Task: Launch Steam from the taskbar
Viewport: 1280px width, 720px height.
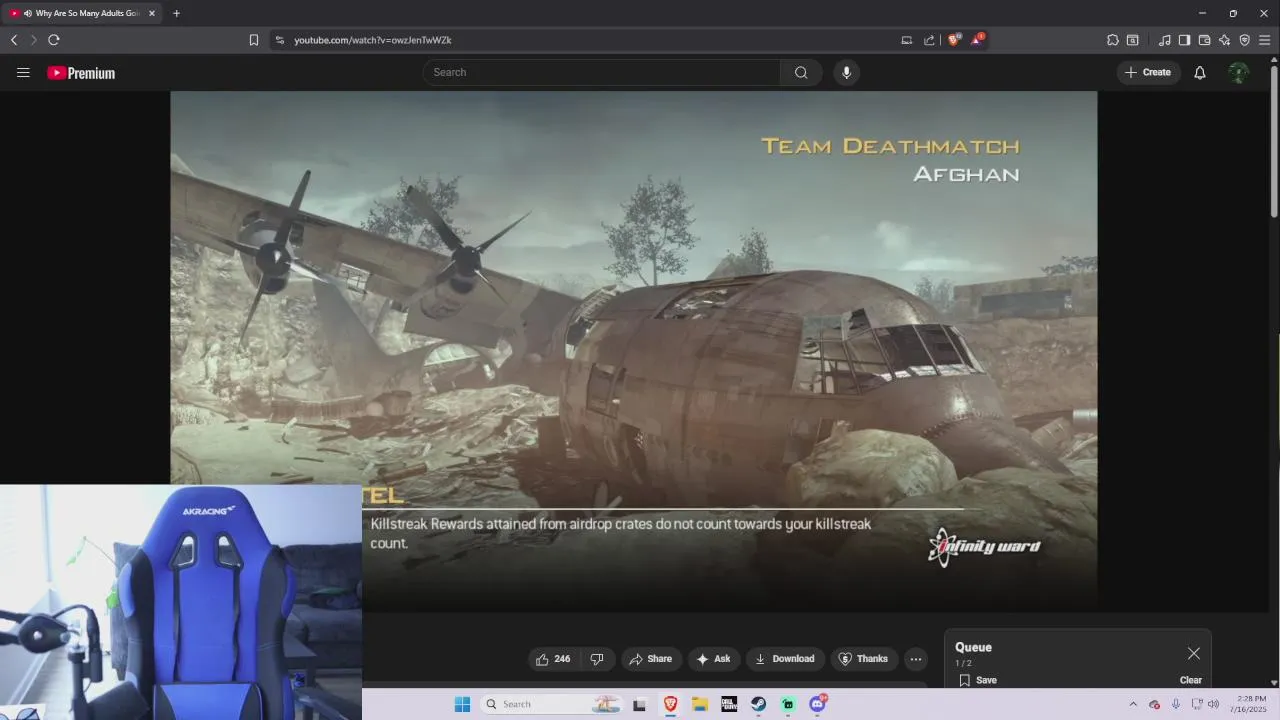Action: 759,704
